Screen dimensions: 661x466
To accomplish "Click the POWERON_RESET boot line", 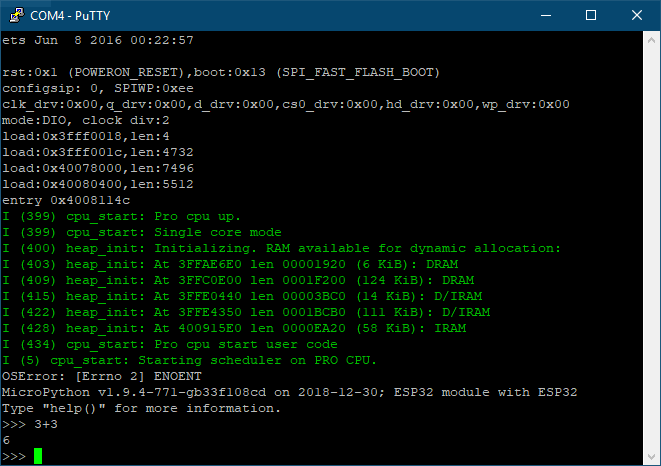I will 221,73.
